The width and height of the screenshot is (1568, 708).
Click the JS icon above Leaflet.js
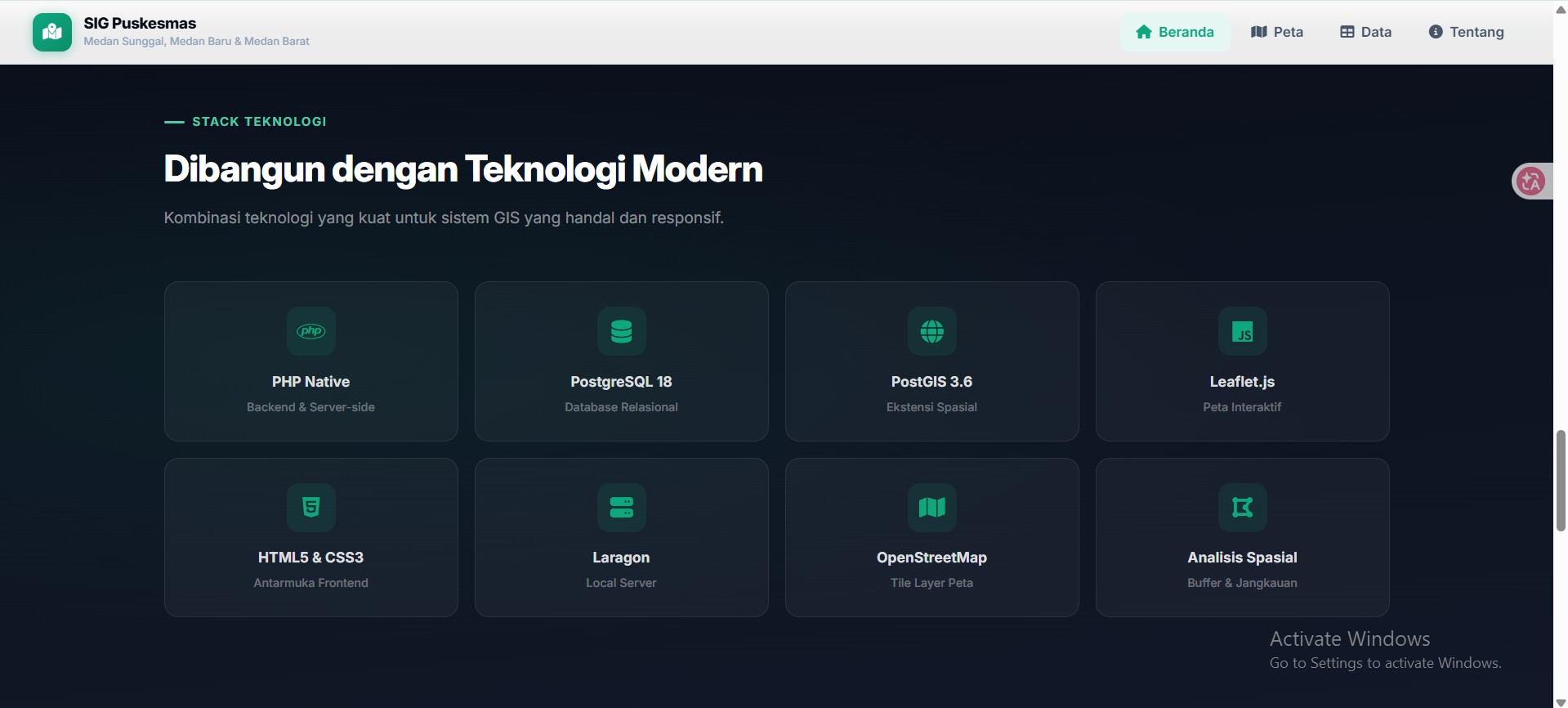pyautogui.click(x=1242, y=331)
